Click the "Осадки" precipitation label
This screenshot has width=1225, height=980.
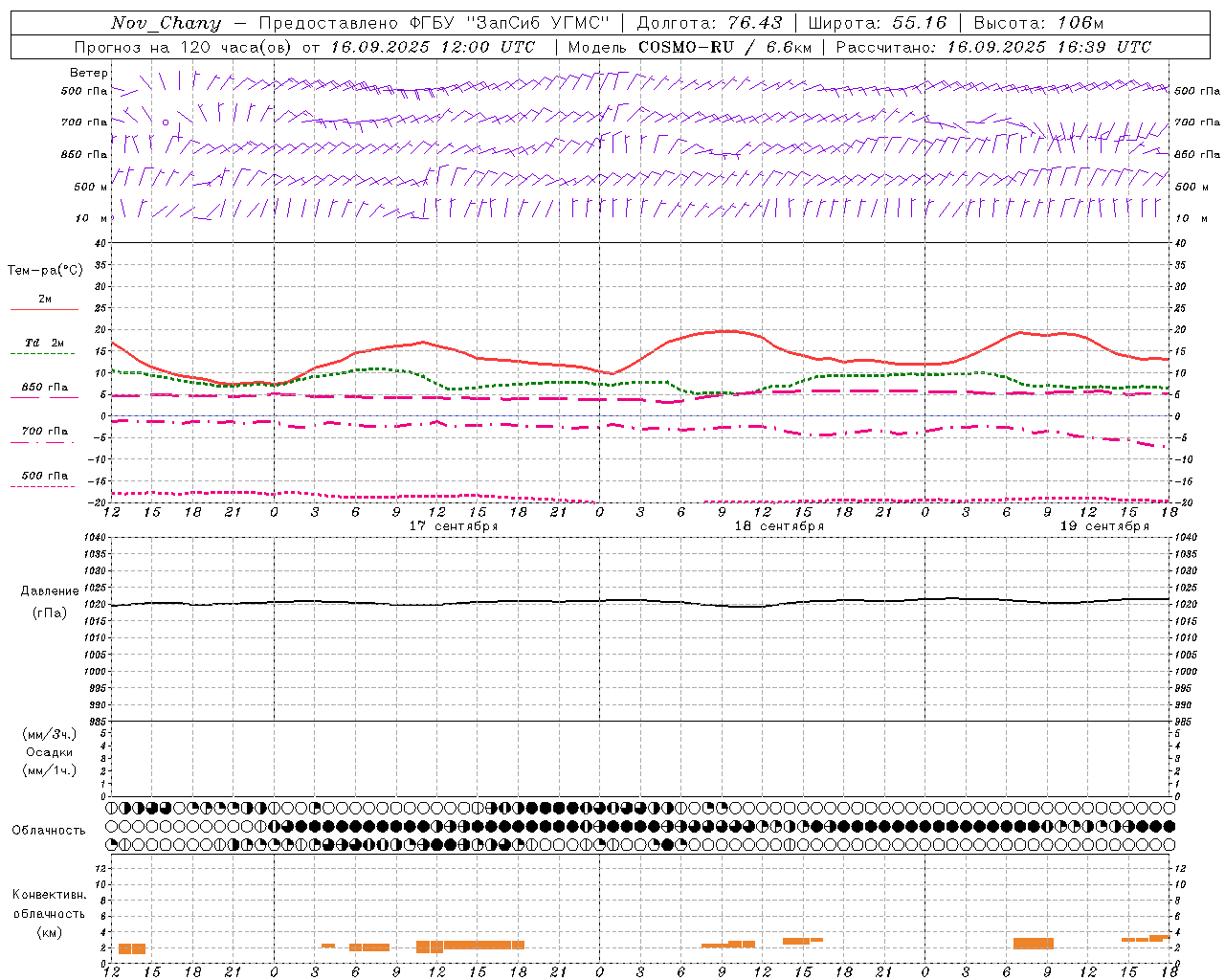(50, 752)
